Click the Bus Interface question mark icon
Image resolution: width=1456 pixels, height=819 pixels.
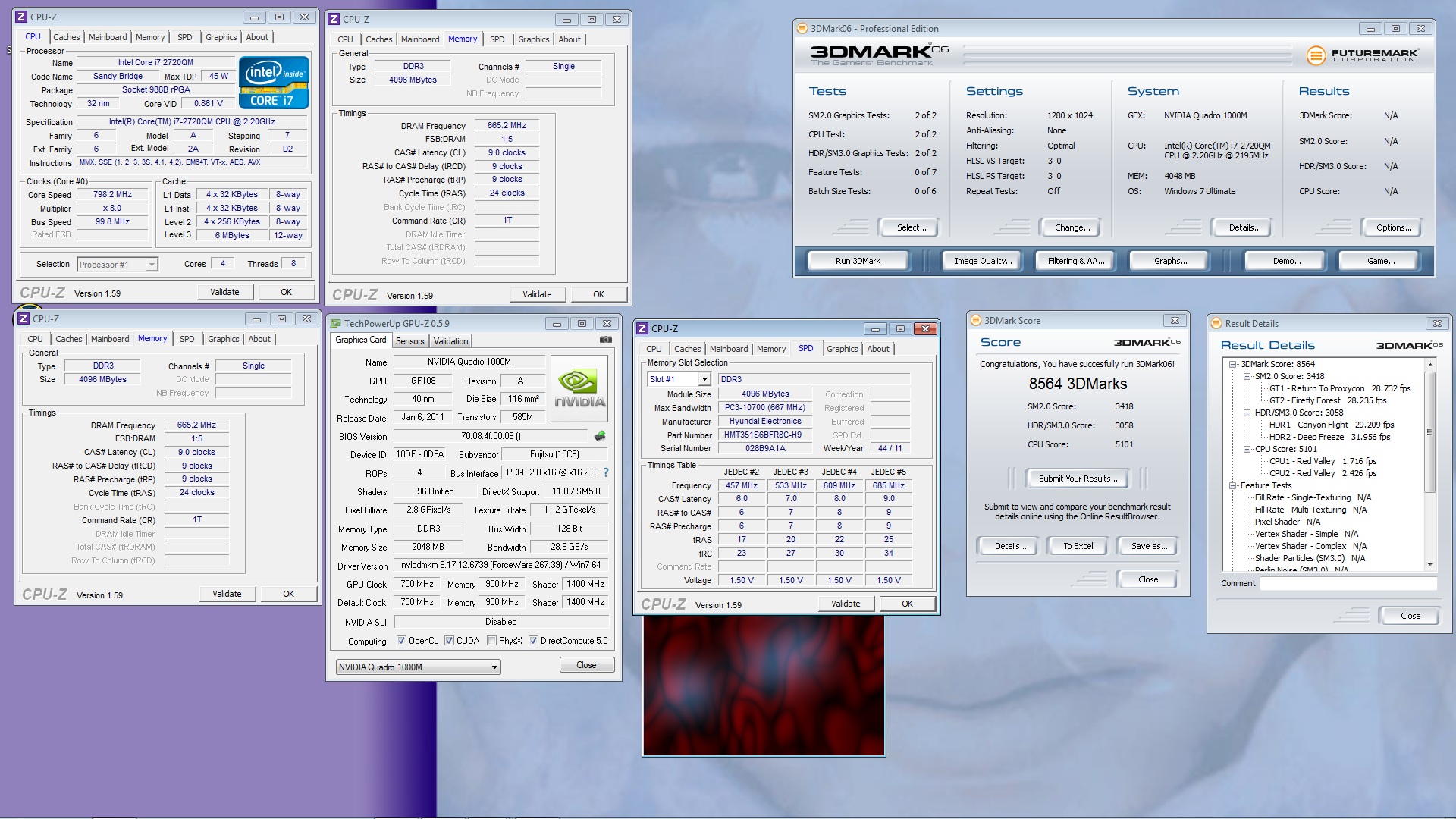(x=606, y=472)
